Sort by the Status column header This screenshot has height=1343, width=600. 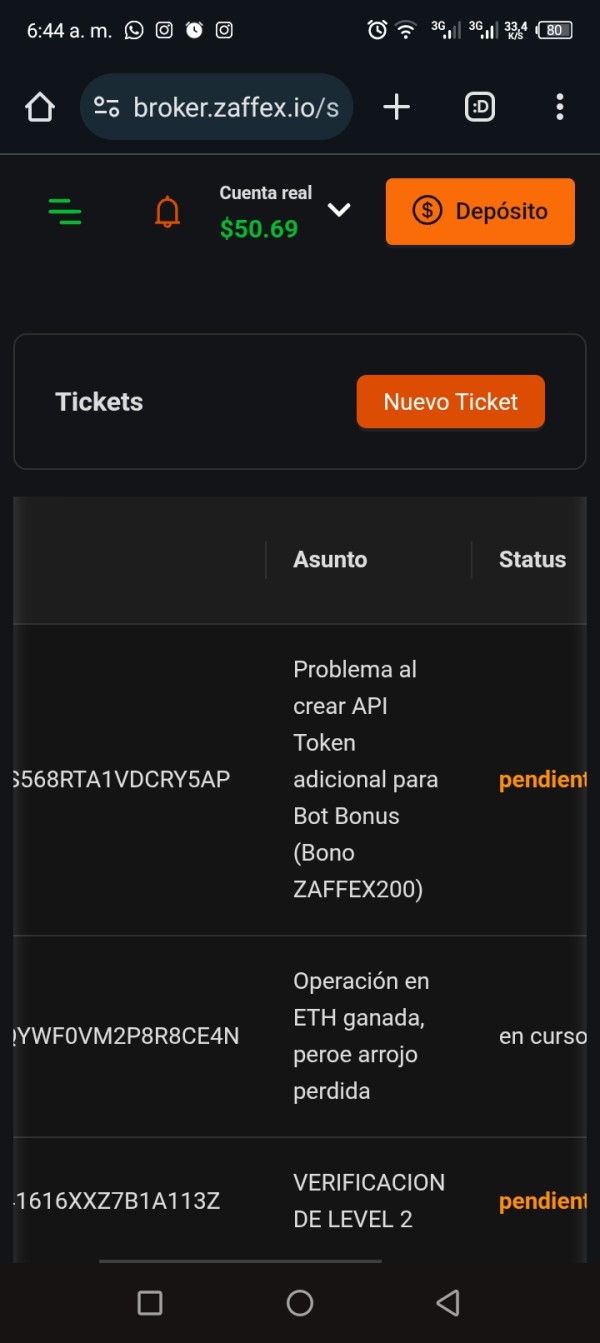532,560
